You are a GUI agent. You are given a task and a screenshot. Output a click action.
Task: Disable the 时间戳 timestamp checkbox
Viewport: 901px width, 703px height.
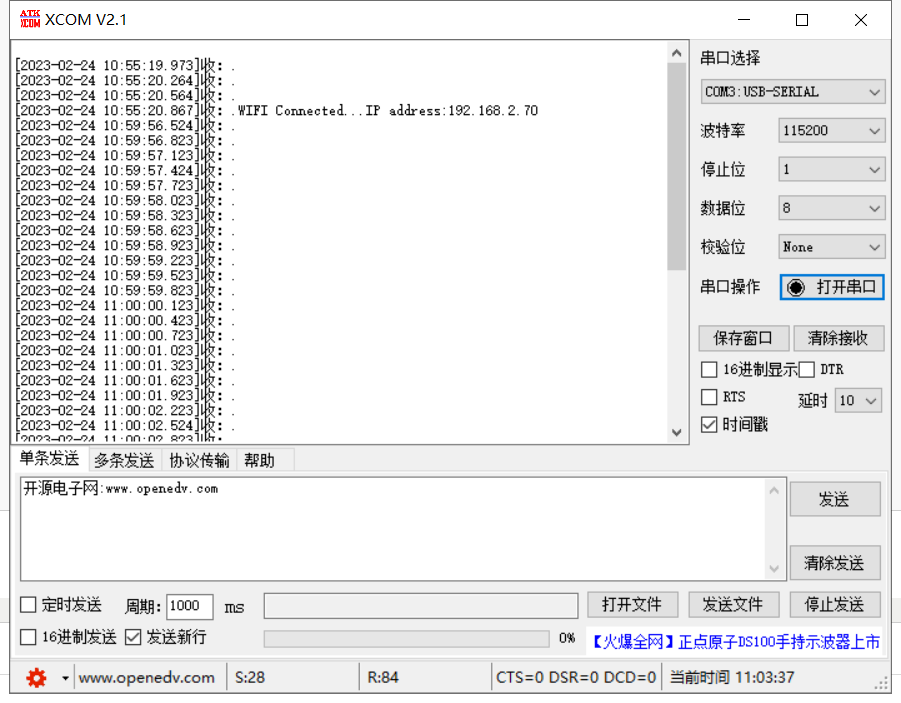tap(709, 424)
